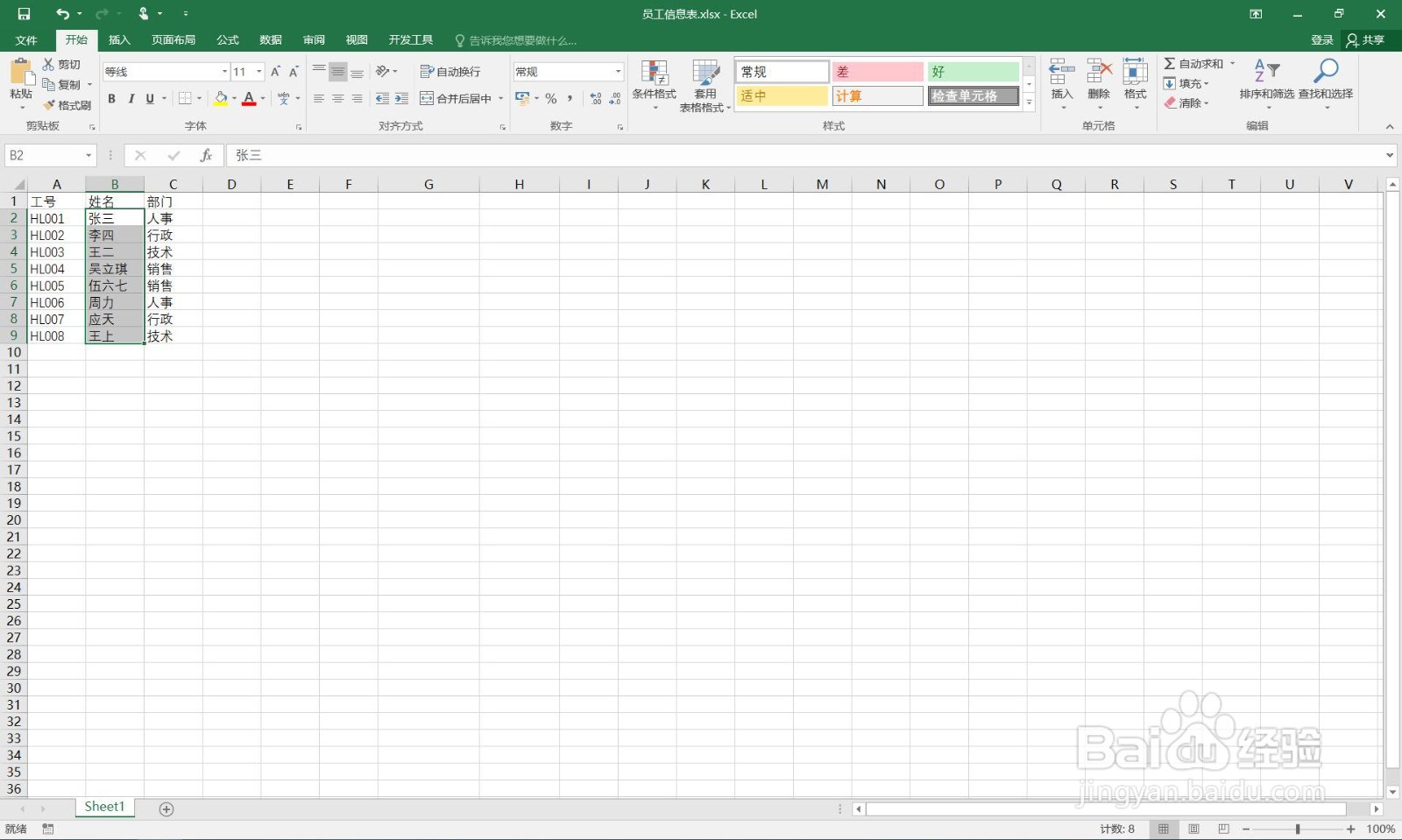Toggle Align Right alignment
The image size is (1402, 840).
click(358, 99)
